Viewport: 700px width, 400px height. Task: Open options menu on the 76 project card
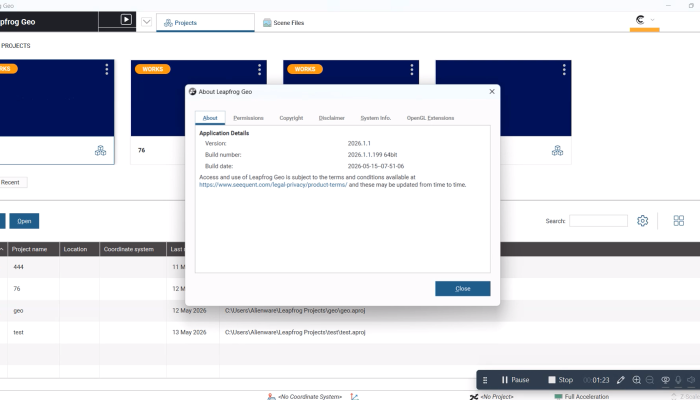tap(259, 69)
